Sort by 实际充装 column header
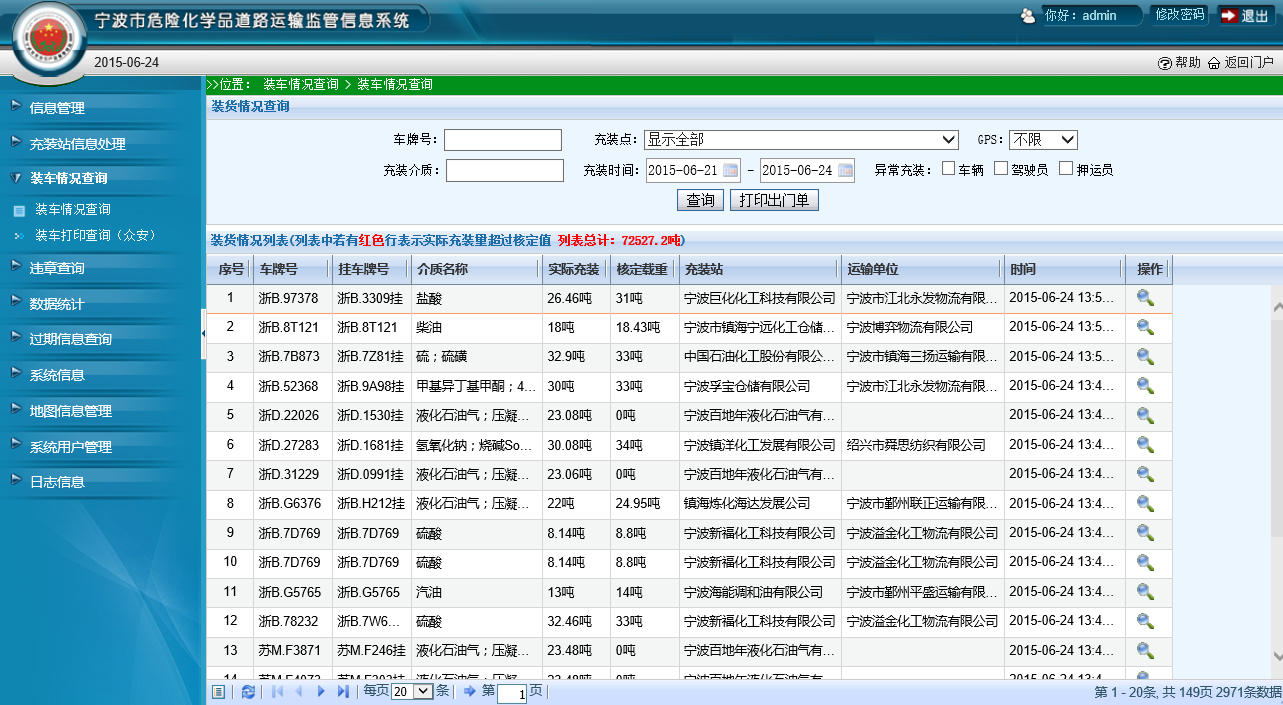The image size is (1283, 705). (x=575, y=270)
